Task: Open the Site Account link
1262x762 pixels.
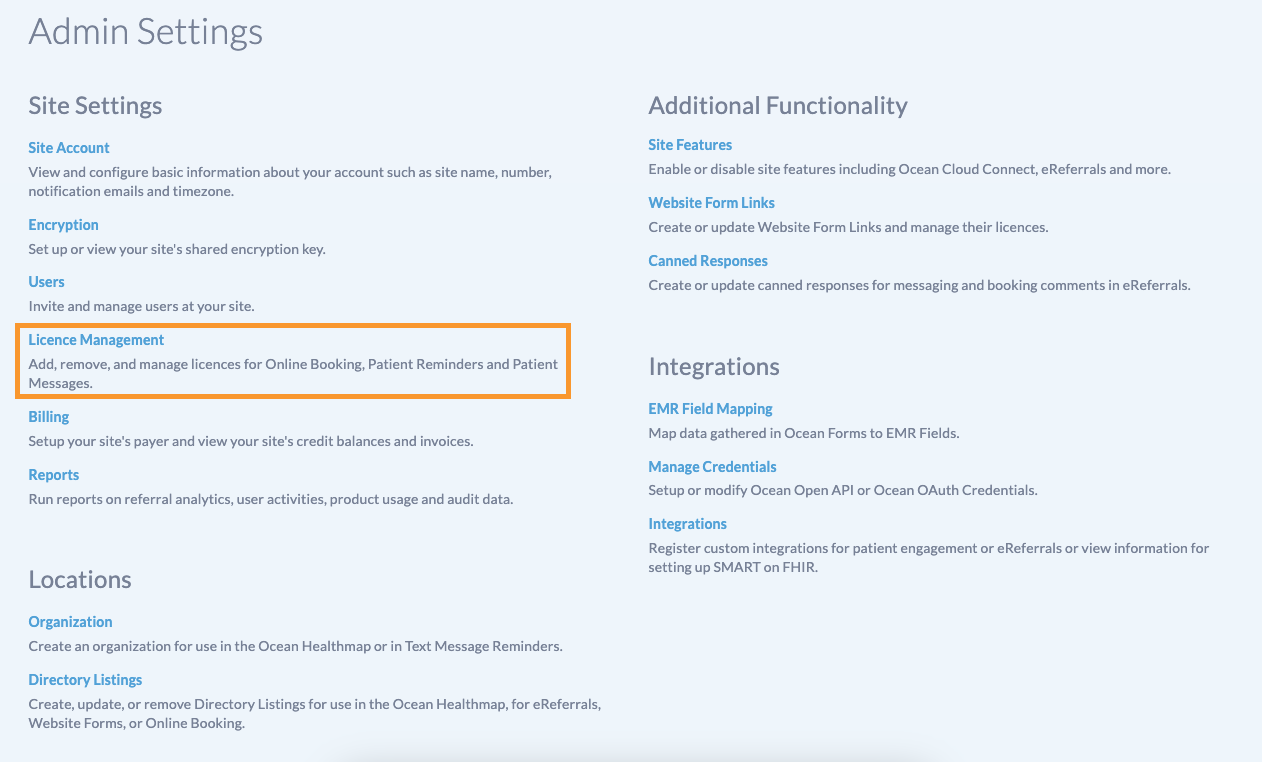Action: [69, 148]
